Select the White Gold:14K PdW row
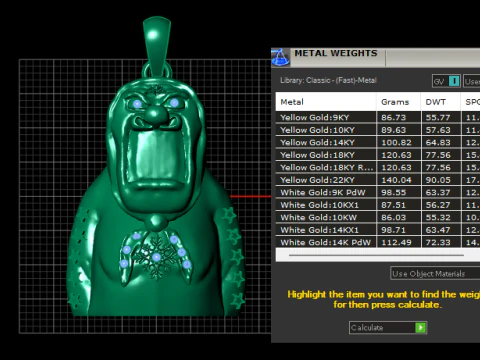The height and width of the screenshot is (360, 480). [x=378, y=242]
